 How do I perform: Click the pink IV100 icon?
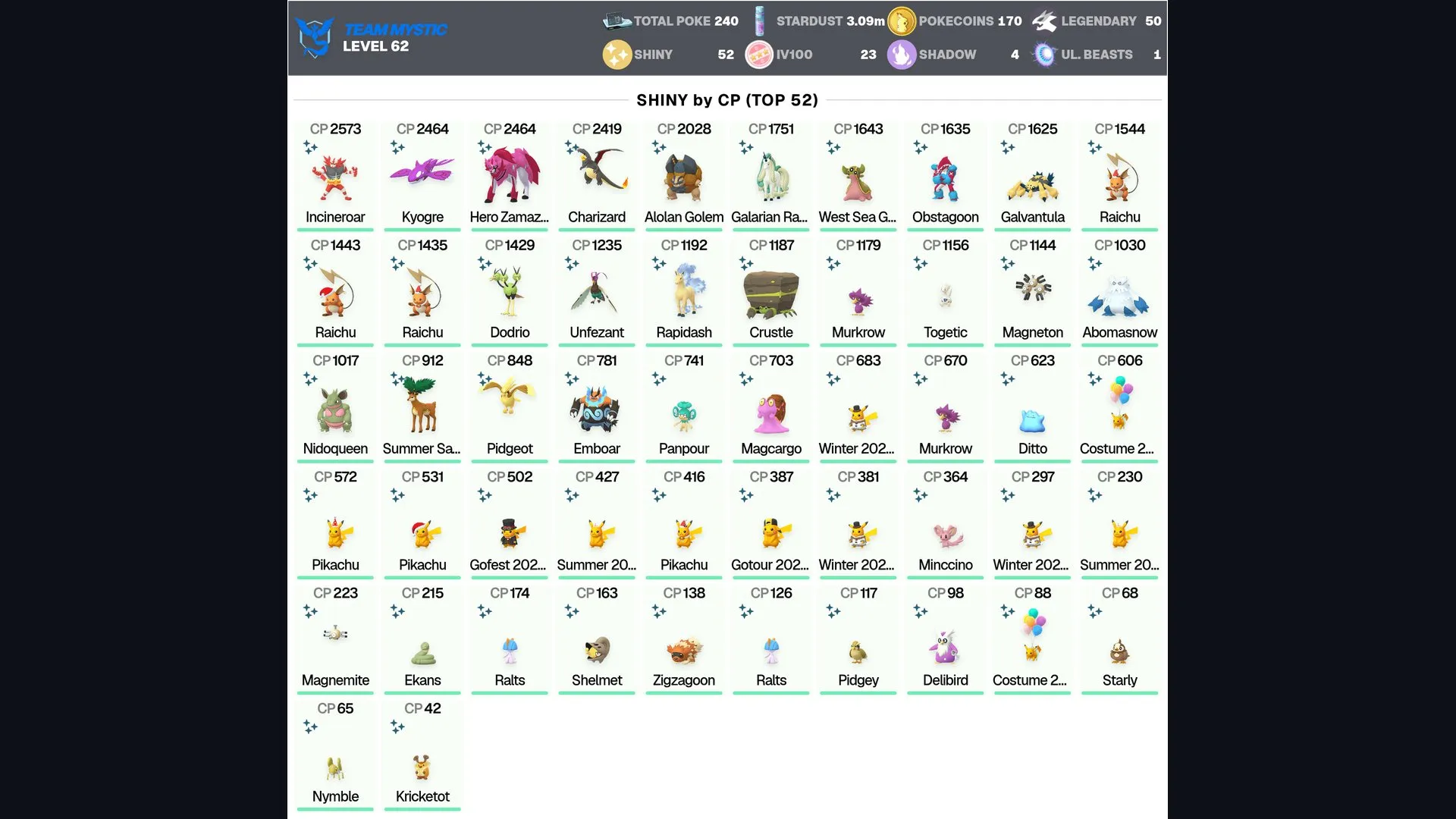[x=759, y=55]
